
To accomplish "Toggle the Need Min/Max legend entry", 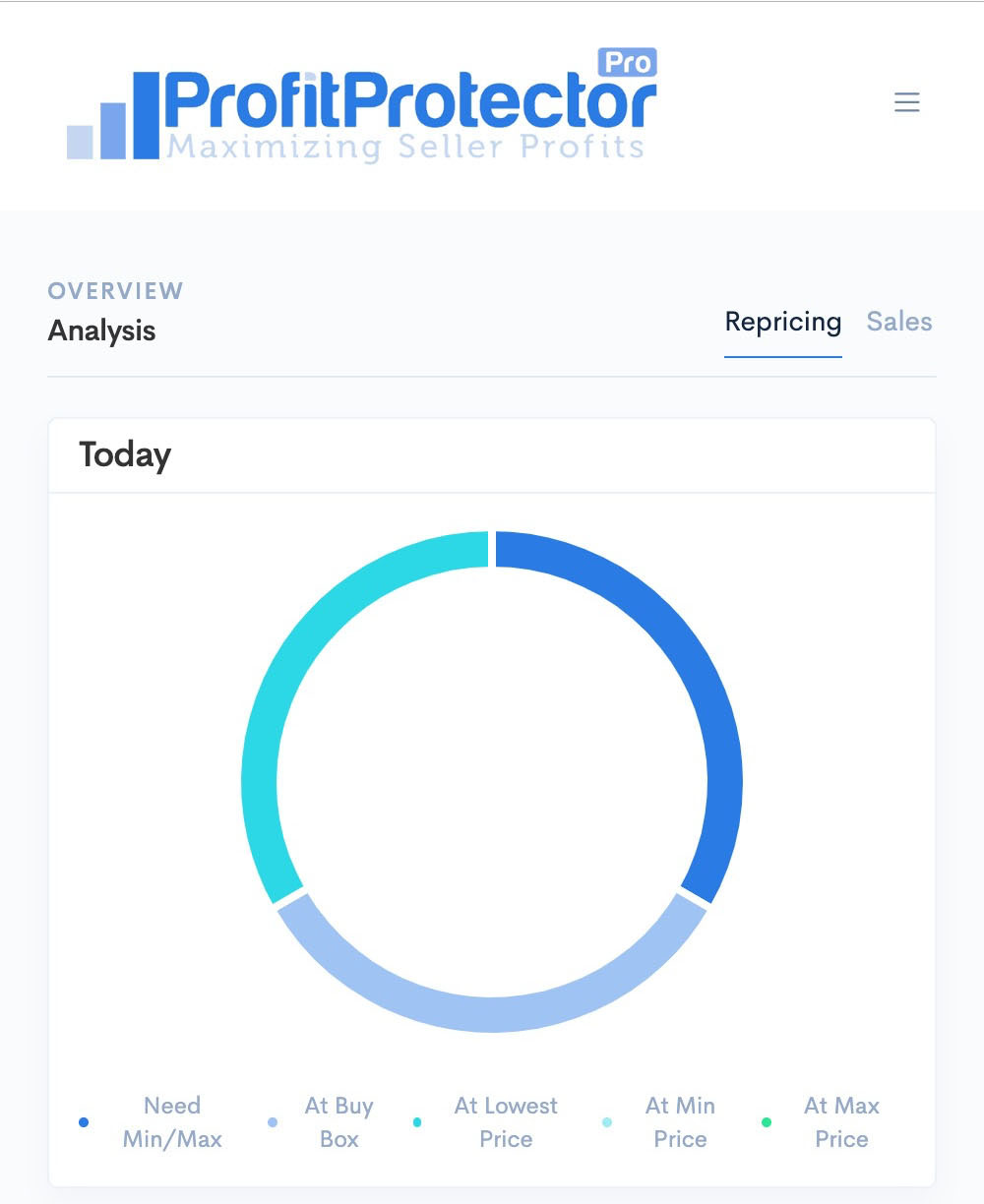I will (x=173, y=1121).
